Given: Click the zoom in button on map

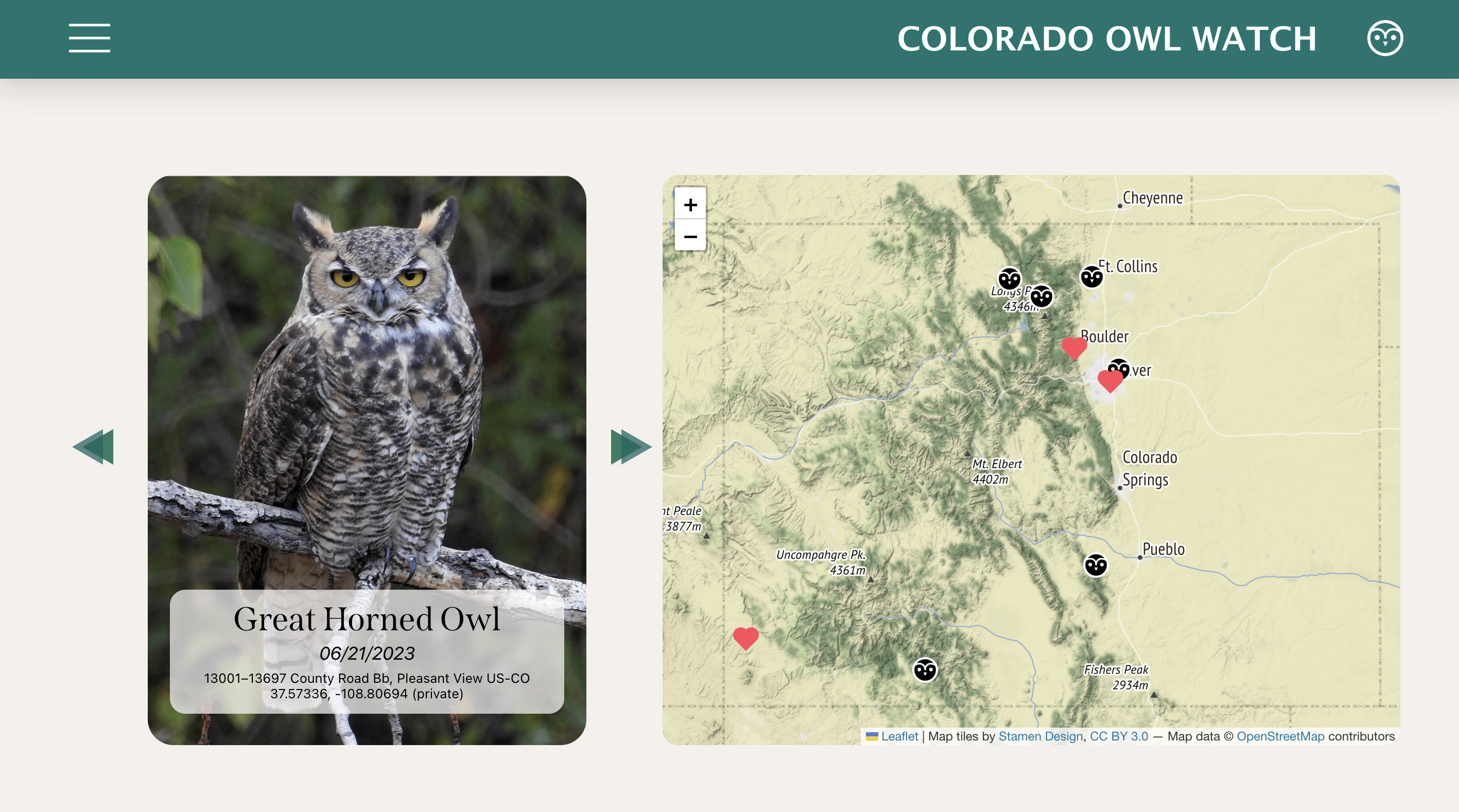Looking at the screenshot, I should pyautogui.click(x=690, y=204).
